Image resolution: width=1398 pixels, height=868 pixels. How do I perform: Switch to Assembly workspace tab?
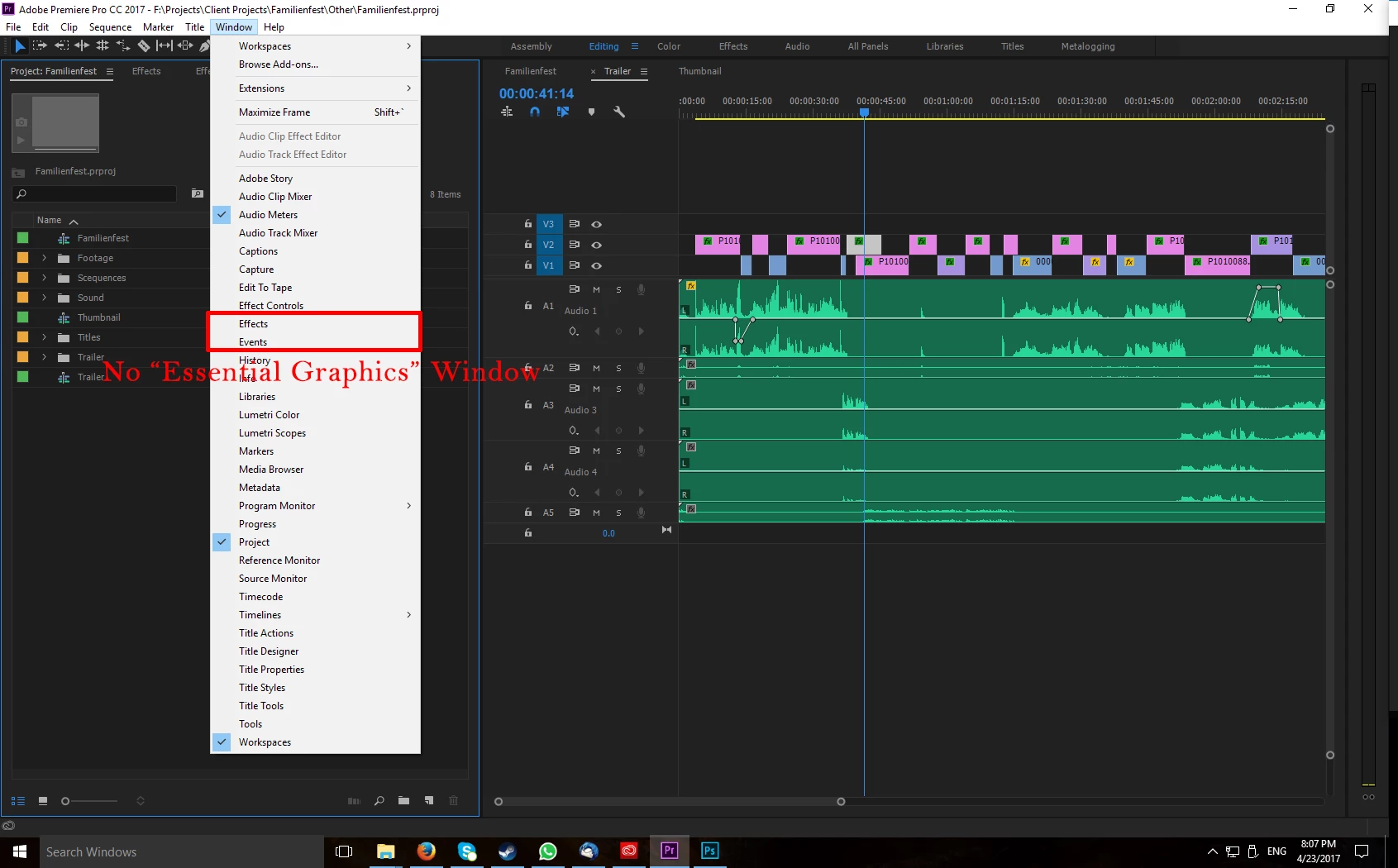(531, 46)
